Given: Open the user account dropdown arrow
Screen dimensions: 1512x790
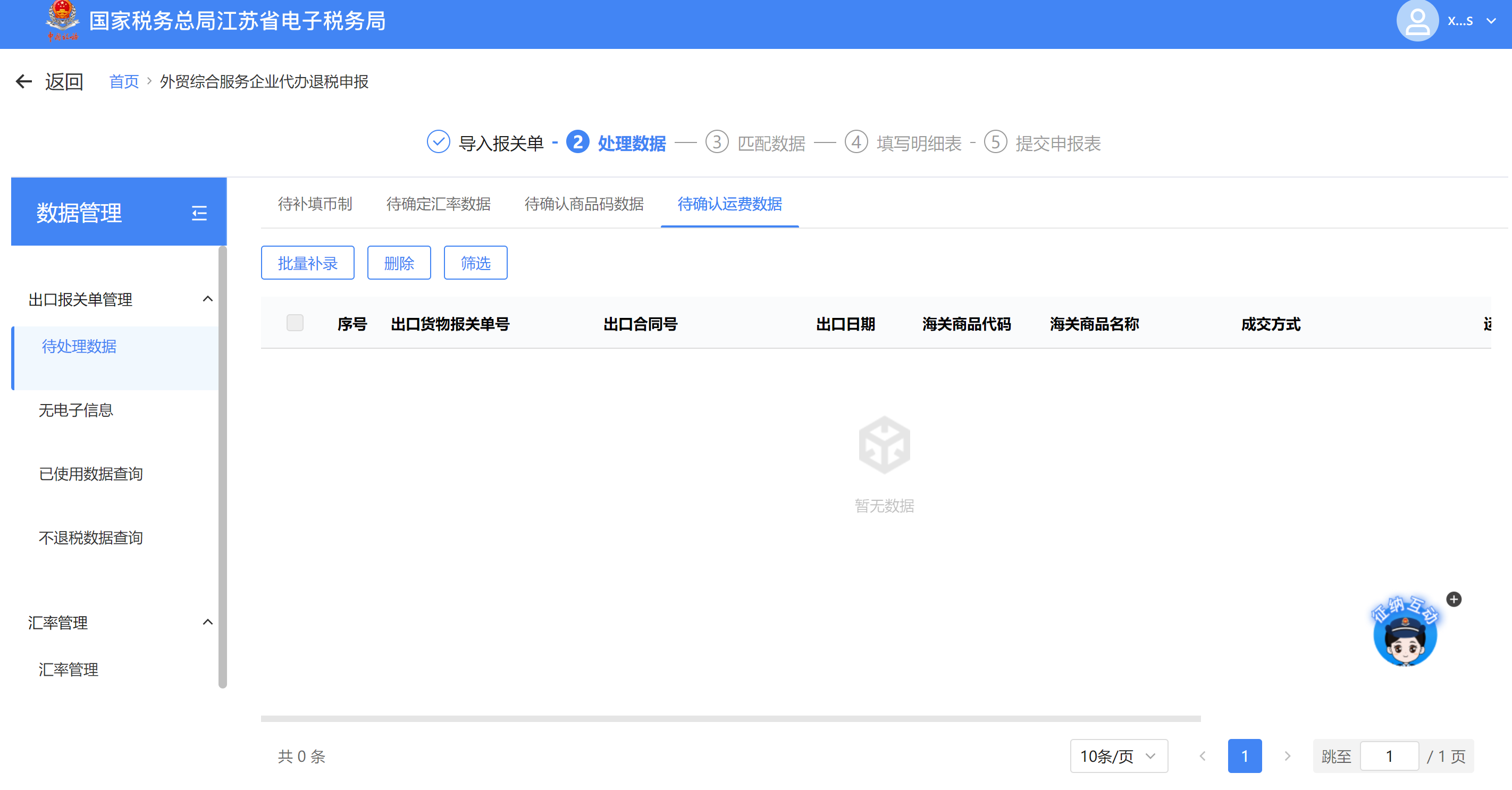Looking at the screenshot, I should point(1491,21).
